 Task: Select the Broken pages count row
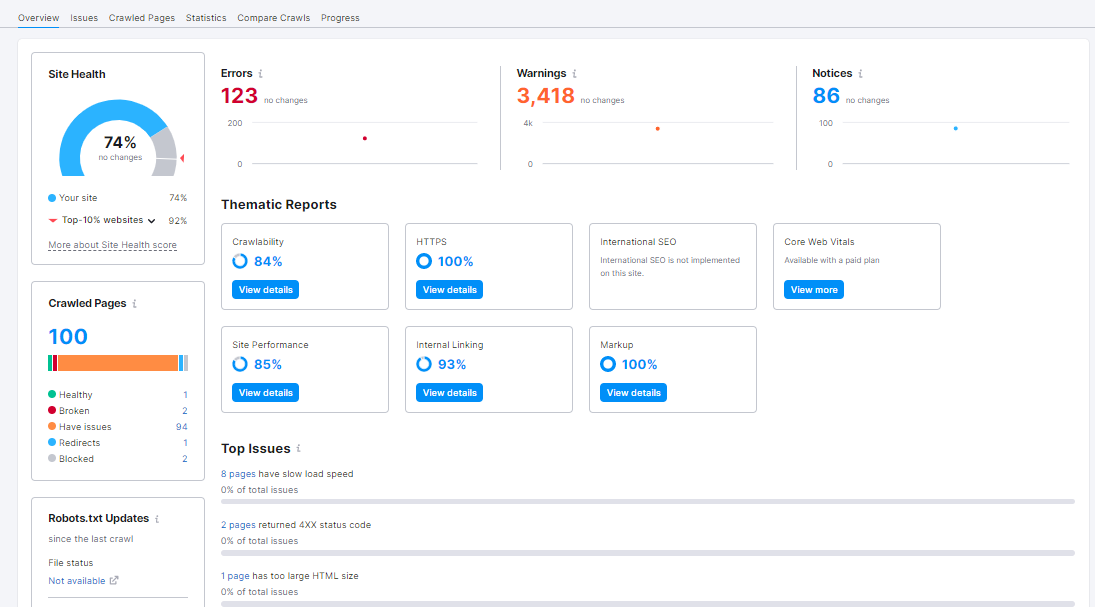tap(117, 411)
